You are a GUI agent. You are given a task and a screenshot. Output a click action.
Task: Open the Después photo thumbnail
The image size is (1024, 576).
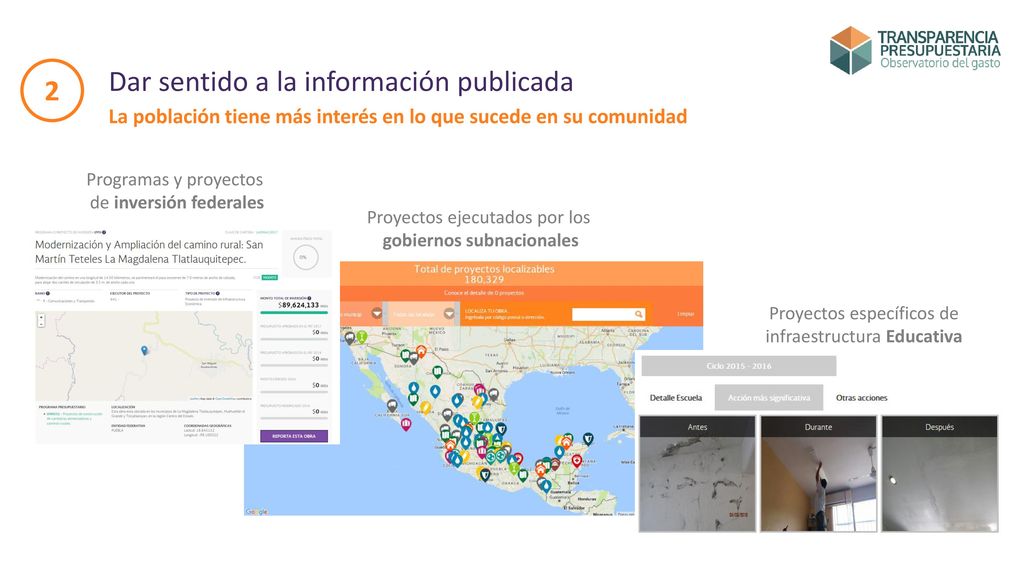[x=940, y=474]
